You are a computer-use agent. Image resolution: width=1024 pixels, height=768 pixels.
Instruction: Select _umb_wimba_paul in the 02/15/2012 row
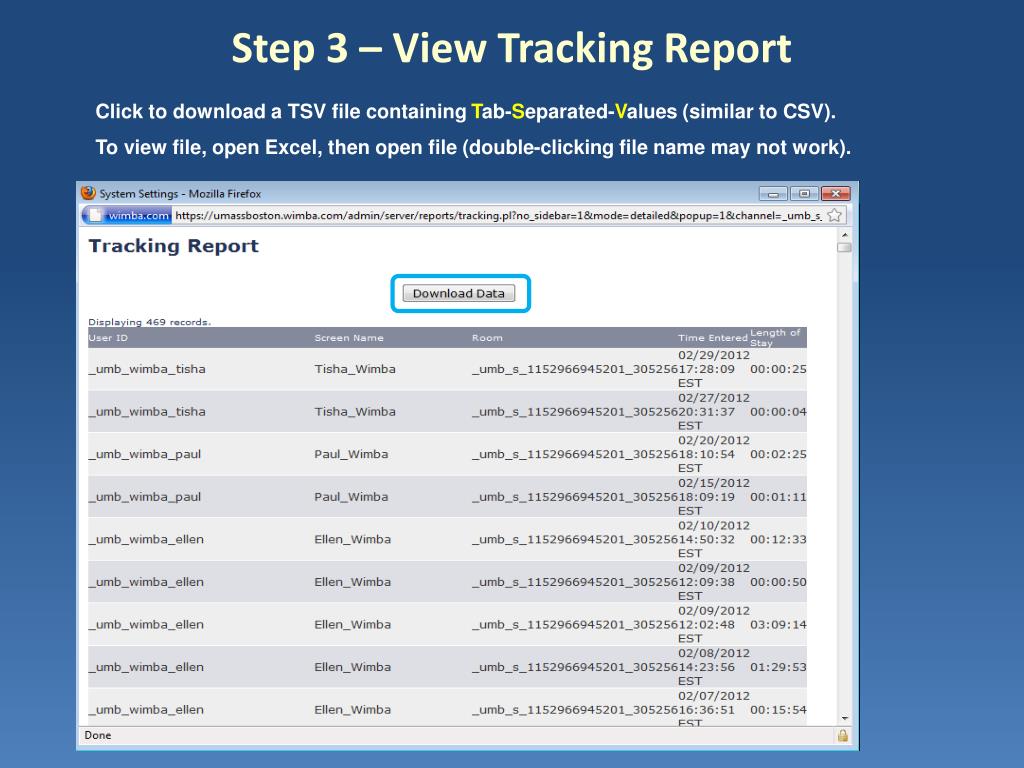(145, 496)
